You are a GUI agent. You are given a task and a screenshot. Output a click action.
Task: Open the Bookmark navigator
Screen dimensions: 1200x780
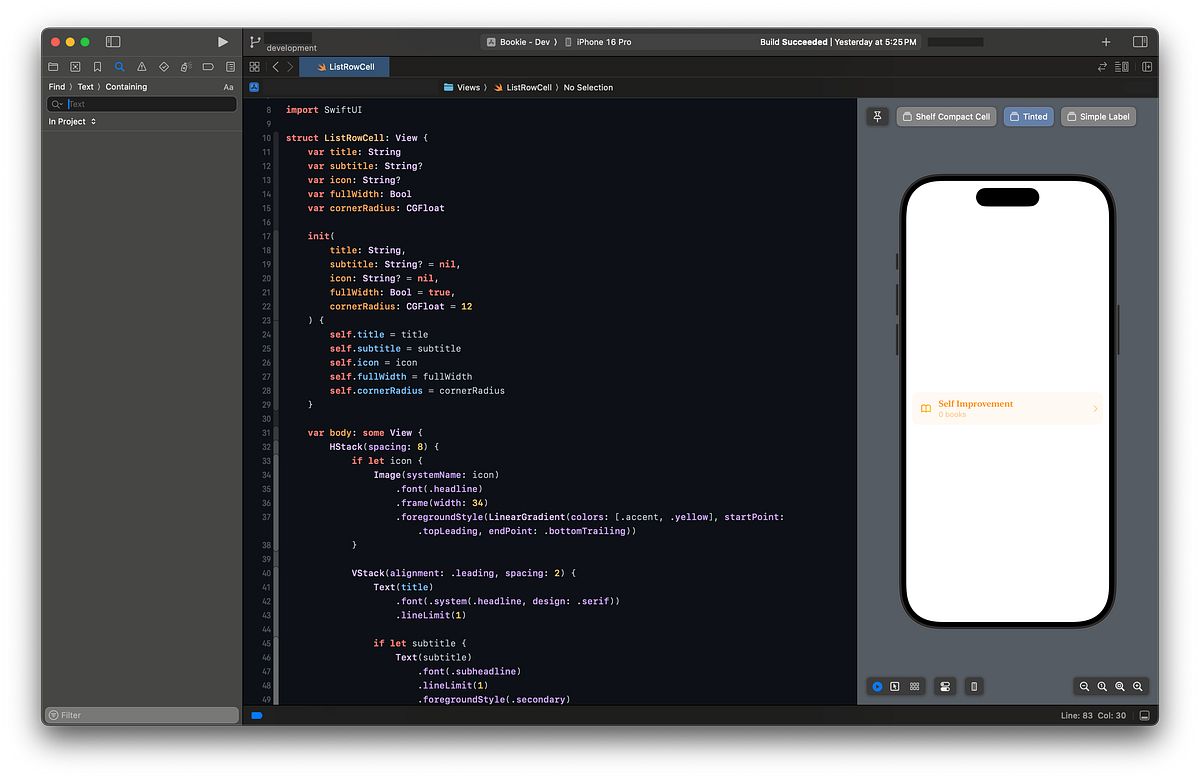tap(97, 66)
